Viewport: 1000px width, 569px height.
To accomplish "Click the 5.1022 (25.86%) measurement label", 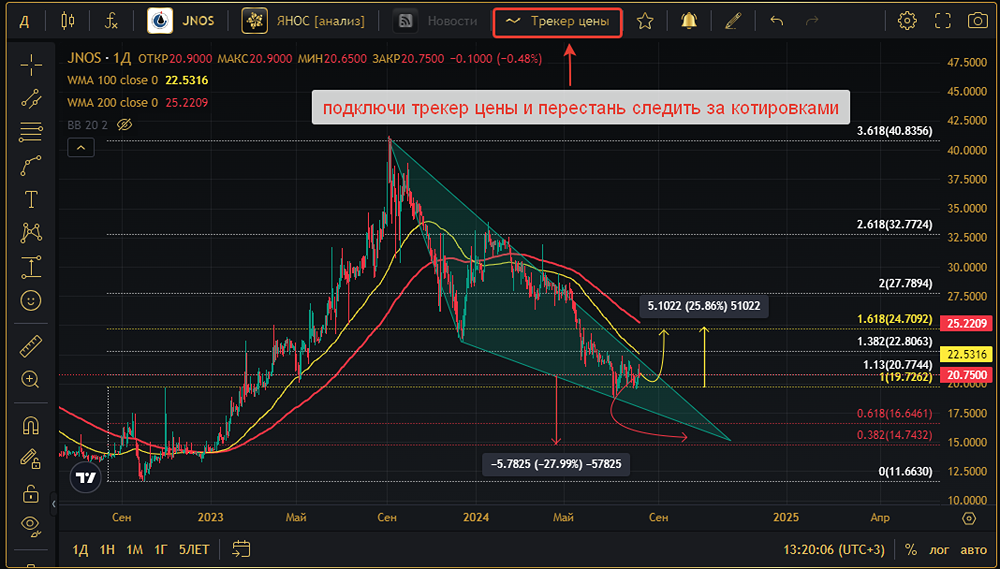I will tap(703, 306).
